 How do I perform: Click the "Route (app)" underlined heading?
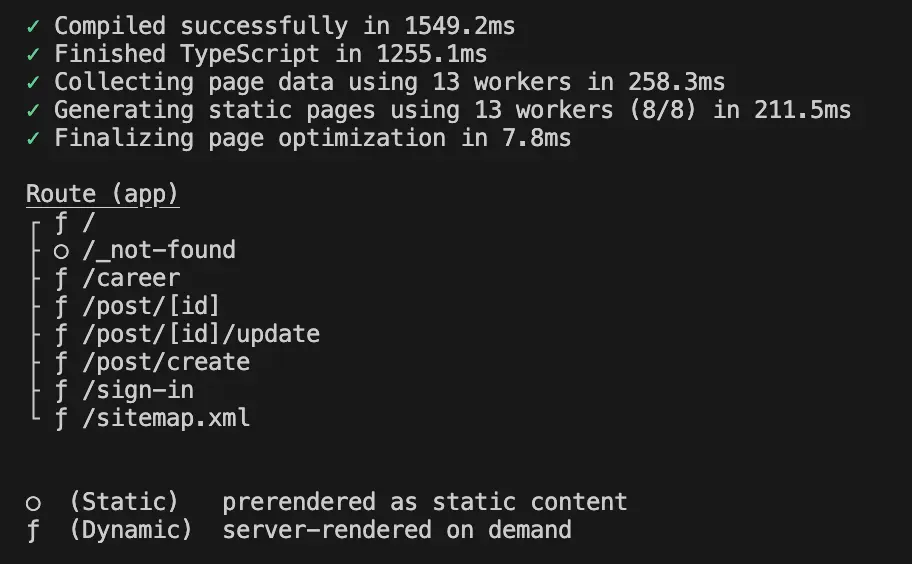tap(103, 194)
